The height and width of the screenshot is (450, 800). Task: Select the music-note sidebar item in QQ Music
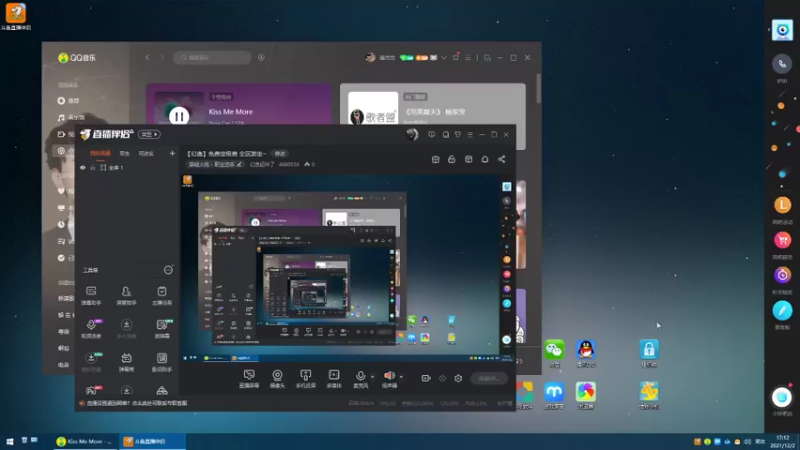[x=71, y=117]
